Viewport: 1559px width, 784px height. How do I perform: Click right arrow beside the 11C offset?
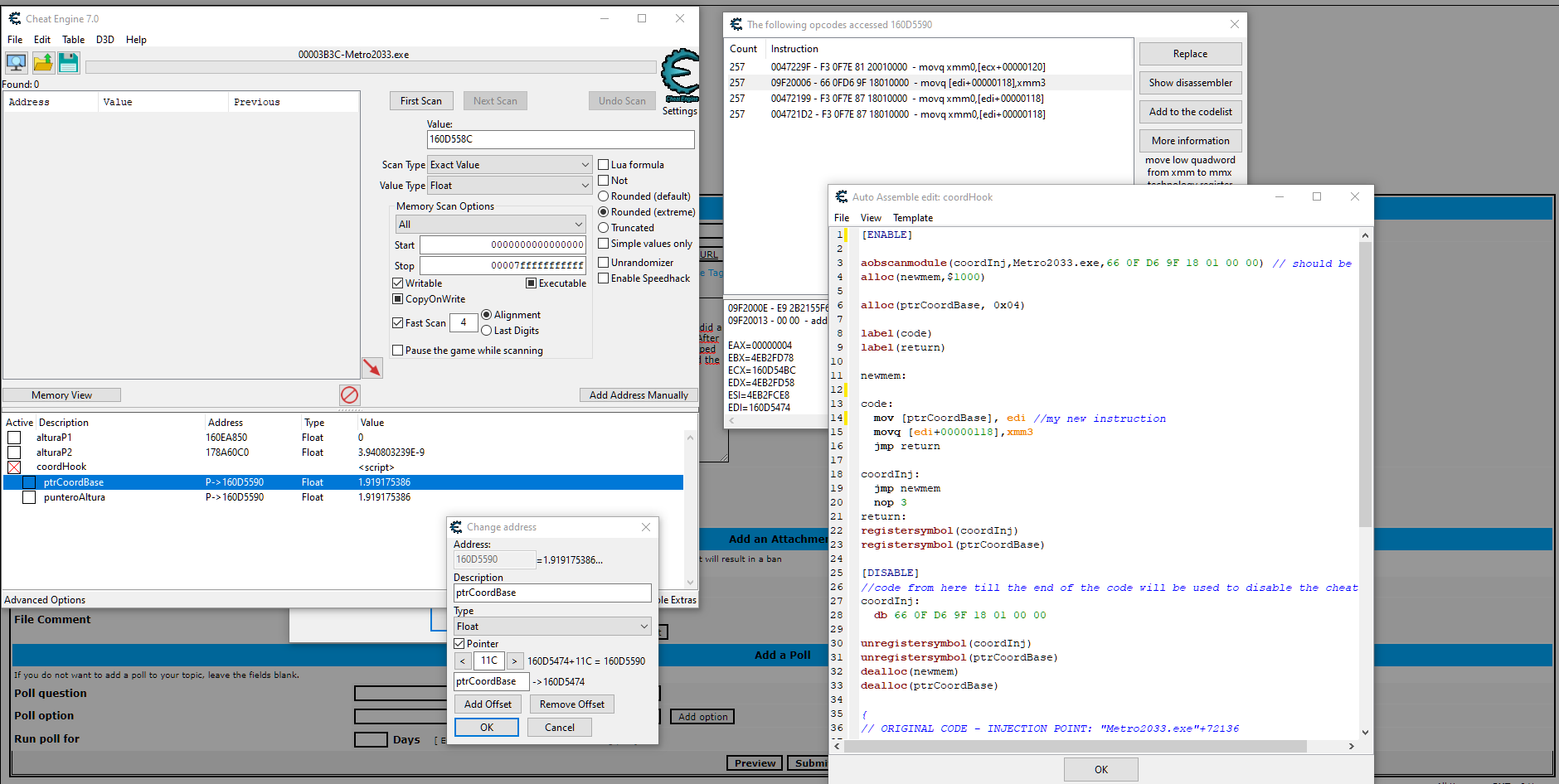[x=515, y=661]
